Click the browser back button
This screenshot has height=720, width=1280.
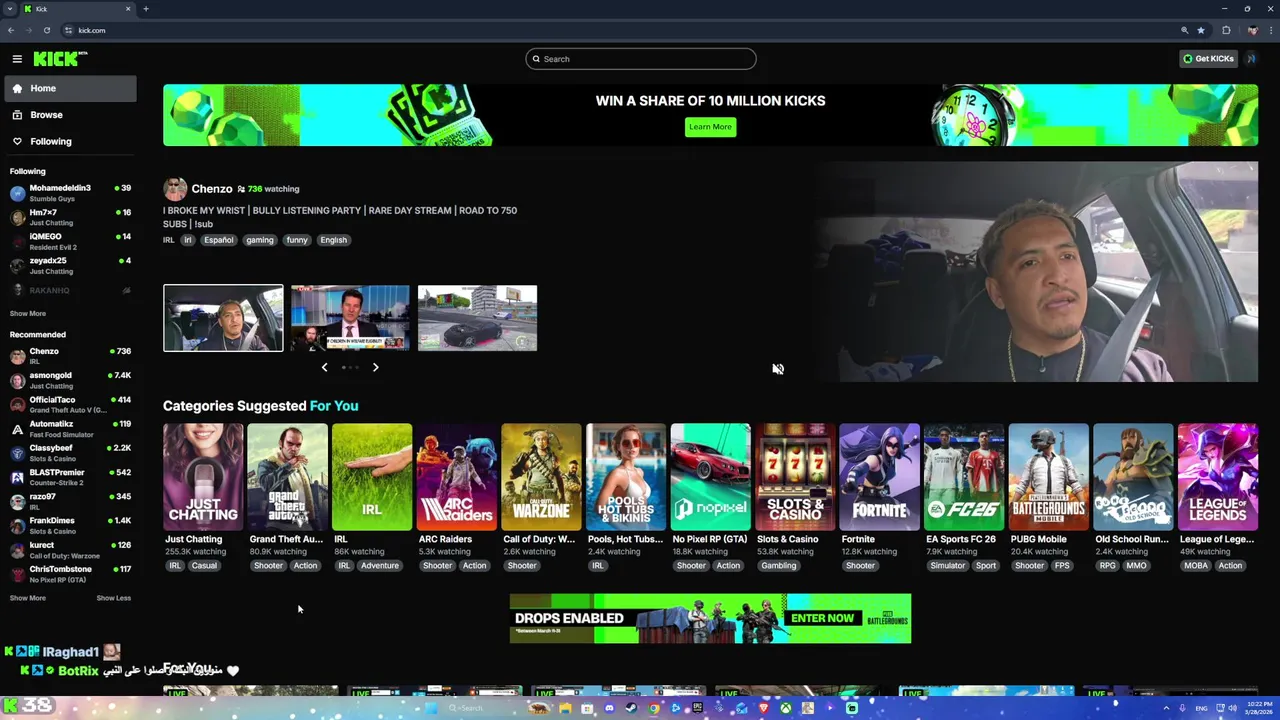point(11,30)
